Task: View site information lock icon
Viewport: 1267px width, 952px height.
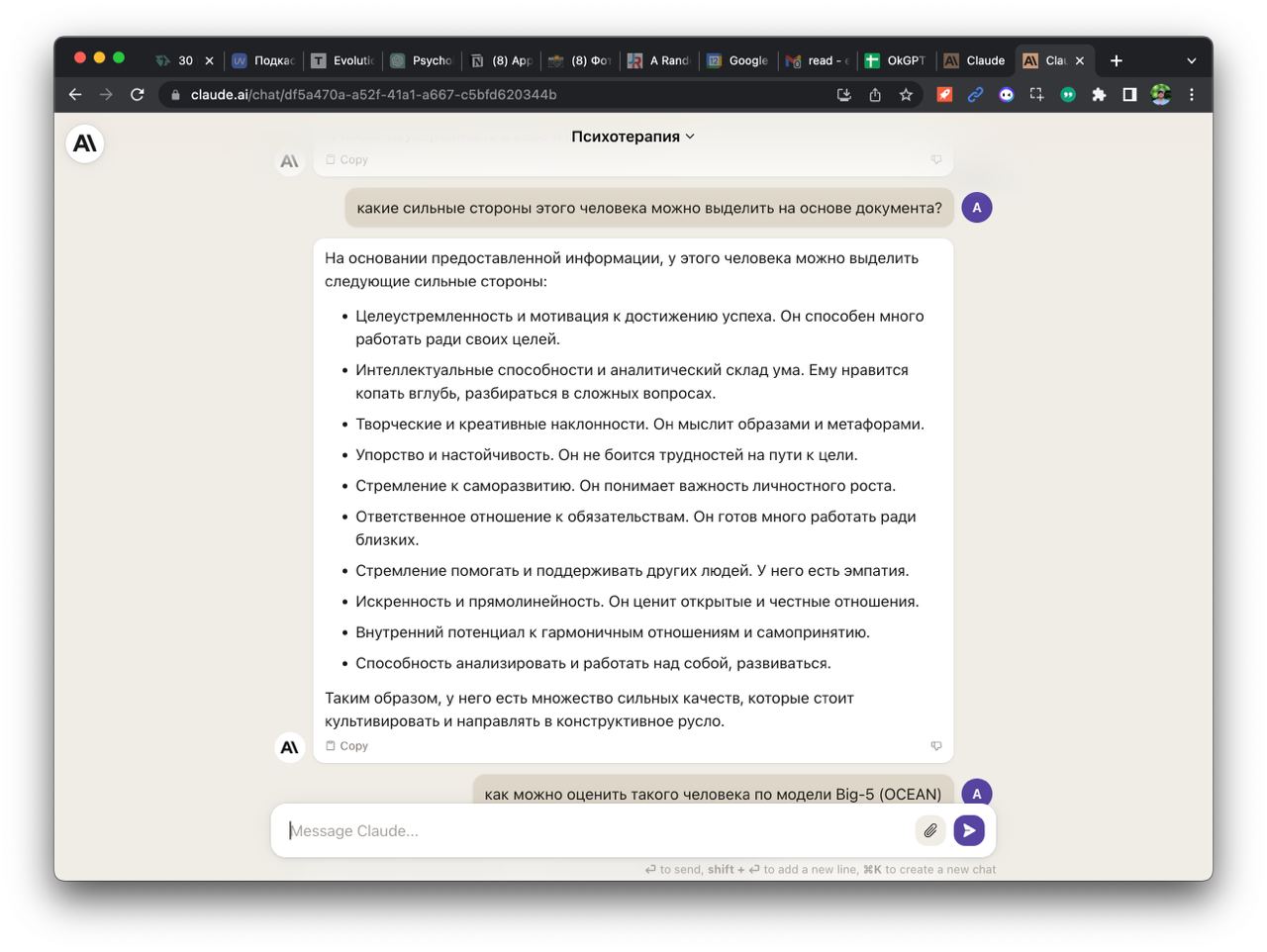Action: [x=175, y=95]
